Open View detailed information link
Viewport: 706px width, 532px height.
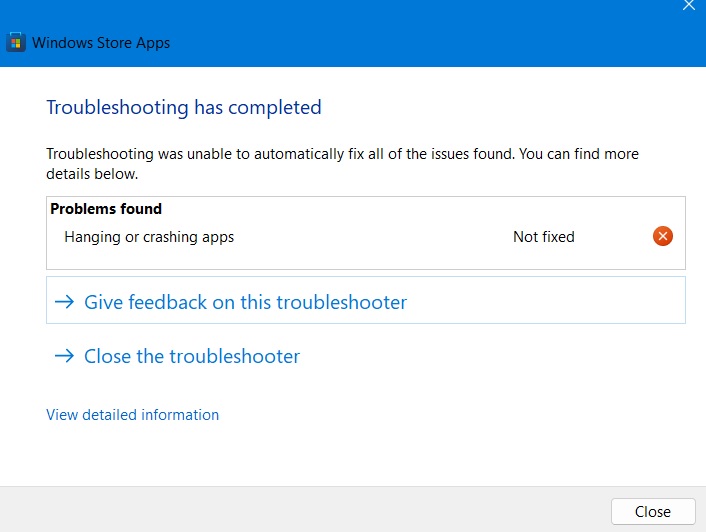tap(132, 415)
